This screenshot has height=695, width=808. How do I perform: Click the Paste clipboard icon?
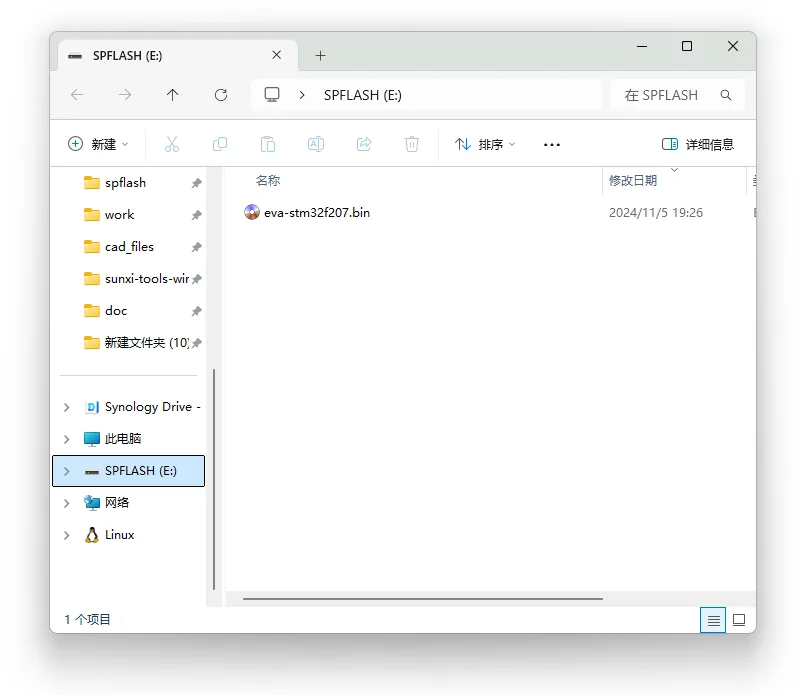click(x=268, y=144)
